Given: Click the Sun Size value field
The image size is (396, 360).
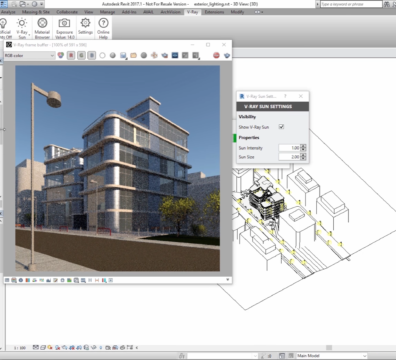Looking at the screenshot, I should click(289, 157).
